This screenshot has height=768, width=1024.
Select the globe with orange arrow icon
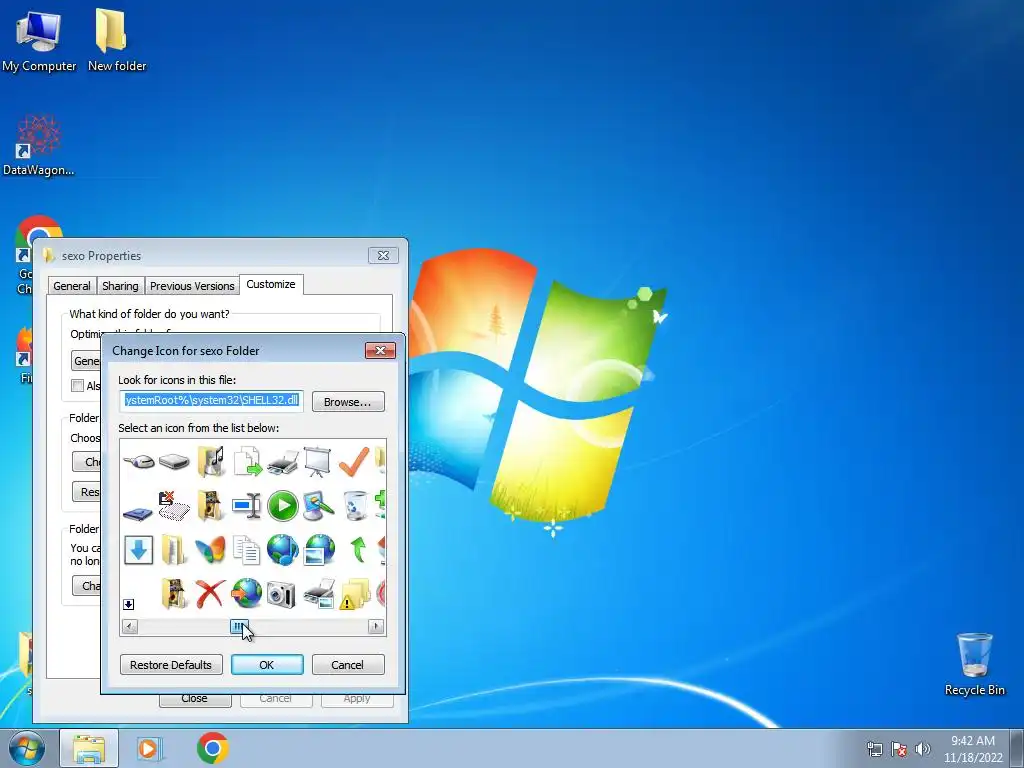[x=246, y=594]
